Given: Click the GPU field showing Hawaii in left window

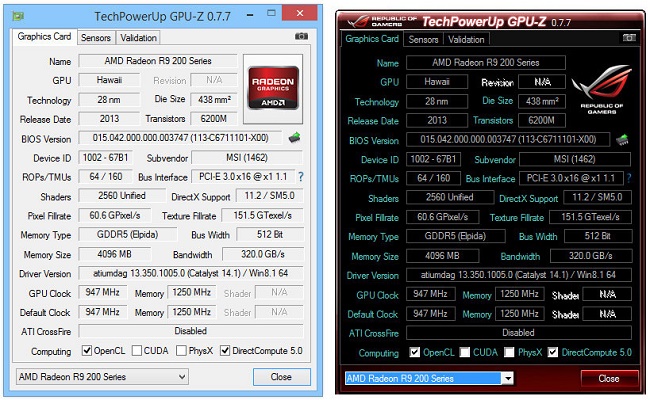Looking at the screenshot, I should click(109, 80).
